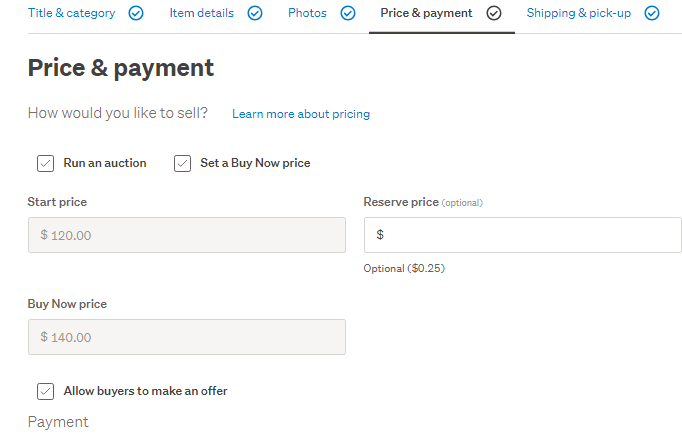Click the large Price & payment page heading

[x=121, y=68]
